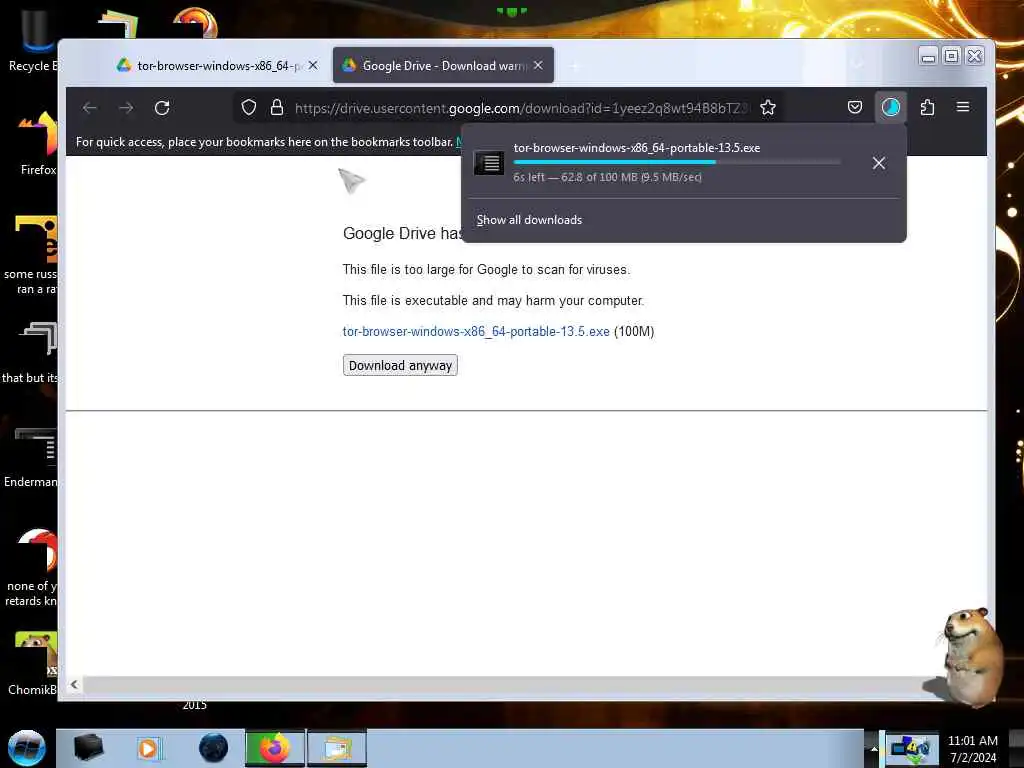List all tabs with the chevron

tap(858, 64)
